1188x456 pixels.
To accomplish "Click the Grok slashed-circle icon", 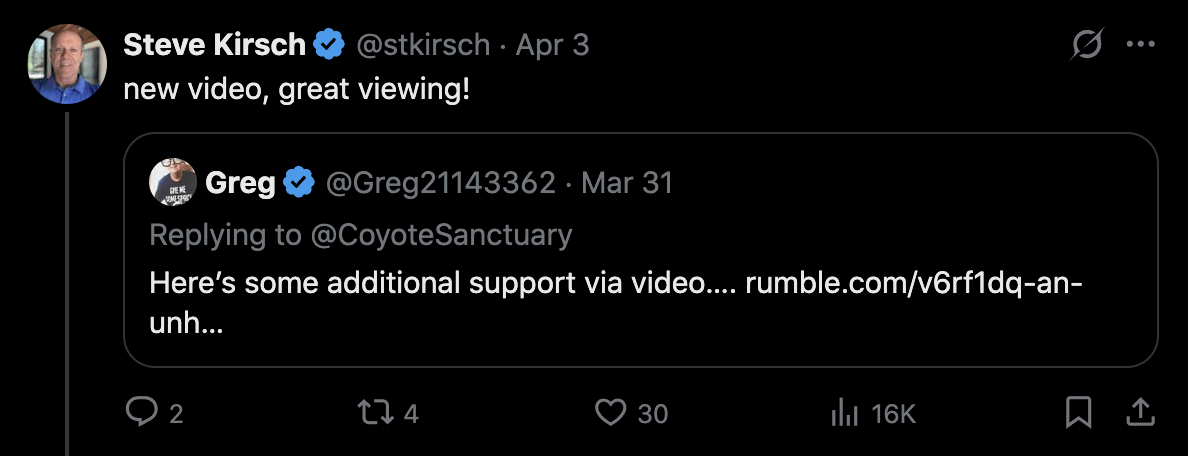I will point(1086,44).
